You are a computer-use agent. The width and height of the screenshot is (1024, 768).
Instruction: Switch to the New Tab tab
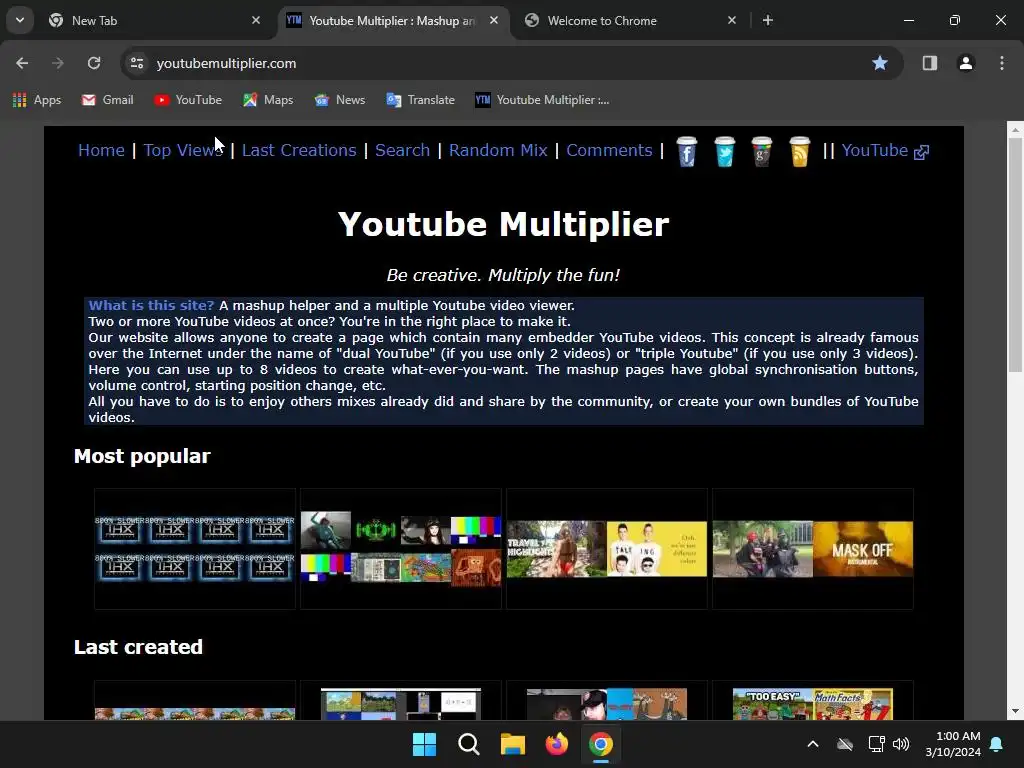click(155, 20)
